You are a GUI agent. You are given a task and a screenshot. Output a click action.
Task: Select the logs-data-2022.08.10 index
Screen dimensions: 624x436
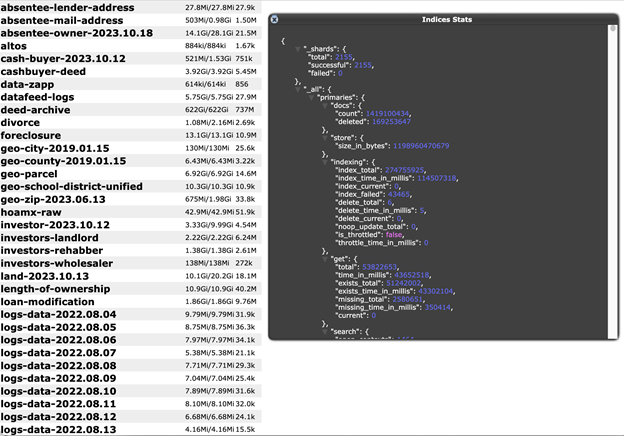(x=131, y=391)
